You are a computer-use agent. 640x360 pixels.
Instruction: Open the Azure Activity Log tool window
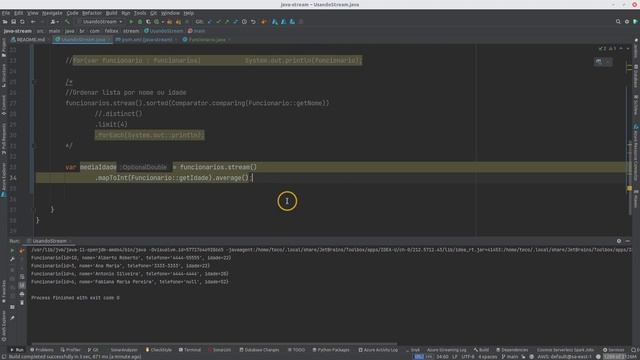click(x=378, y=350)
